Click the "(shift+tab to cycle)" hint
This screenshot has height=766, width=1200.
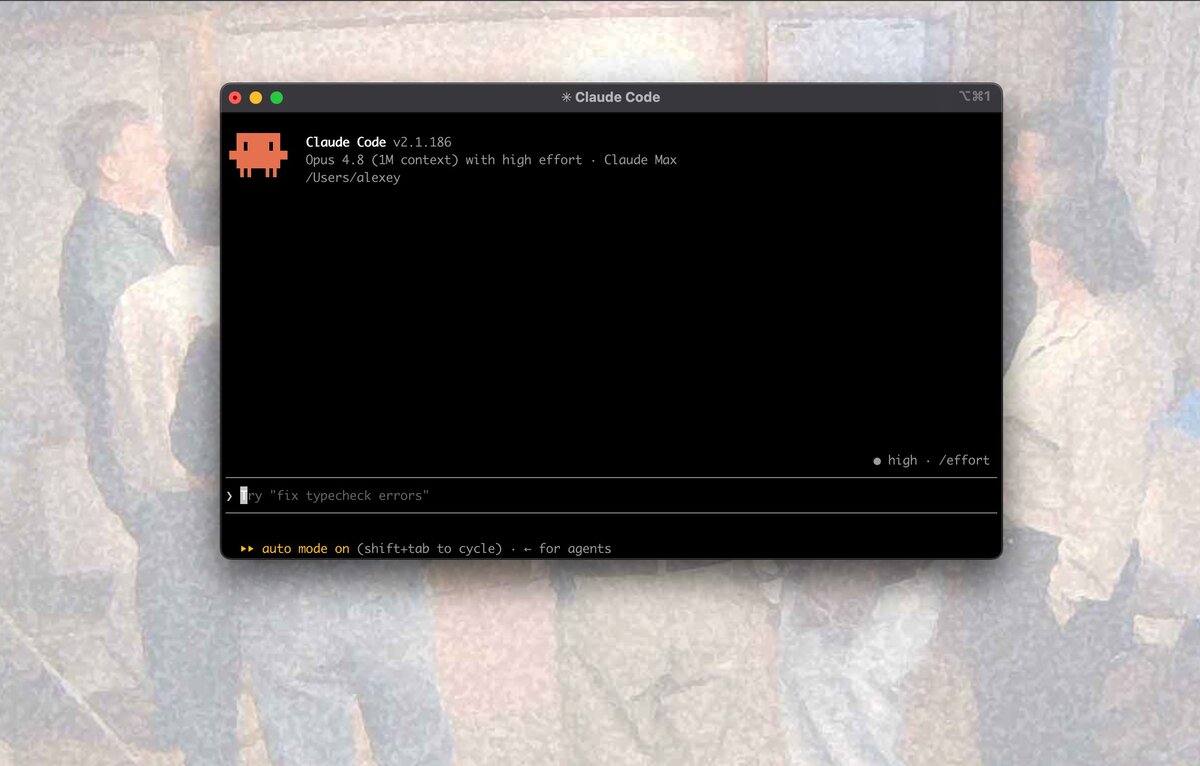tap(429, 549)
